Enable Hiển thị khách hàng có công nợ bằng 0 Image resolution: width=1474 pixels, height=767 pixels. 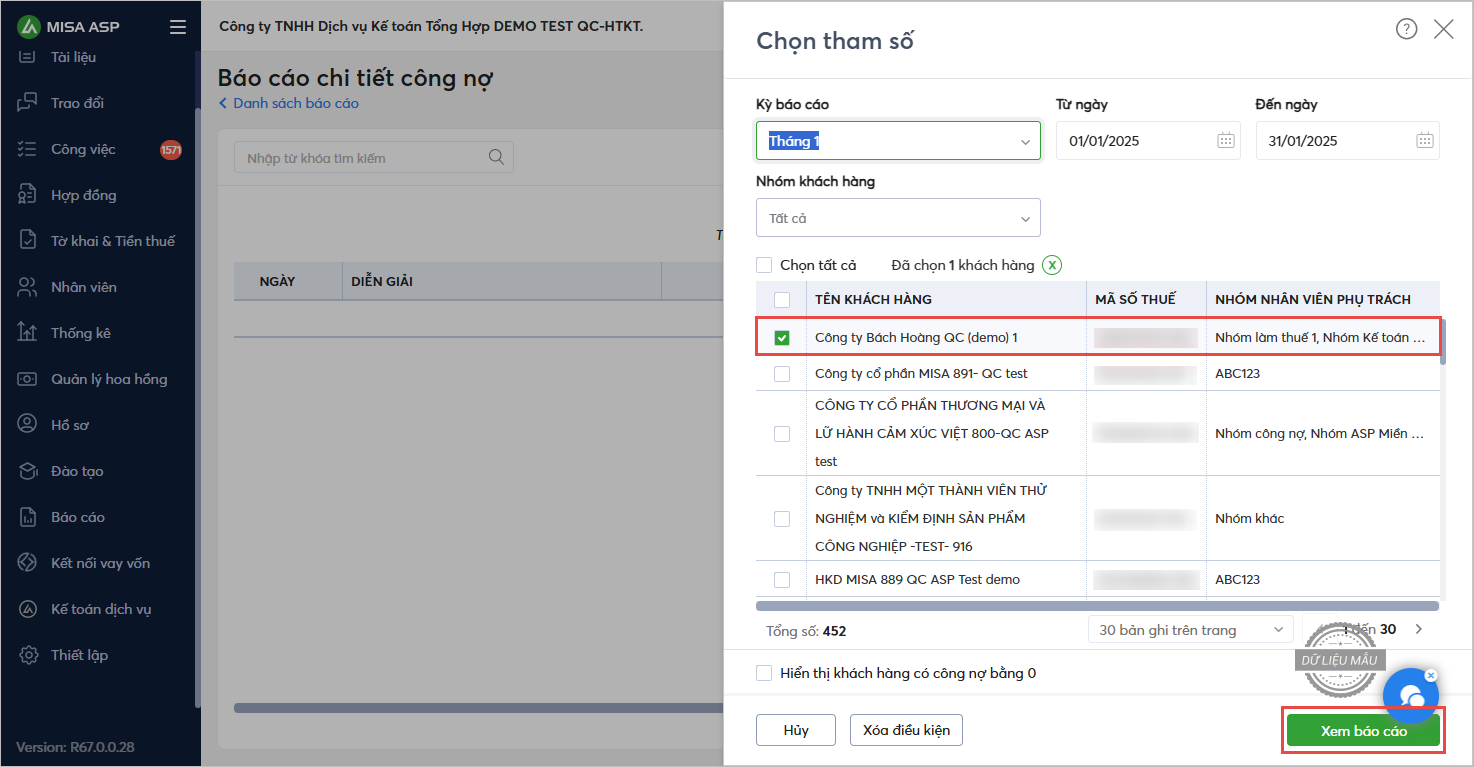[x=764, y=673]
